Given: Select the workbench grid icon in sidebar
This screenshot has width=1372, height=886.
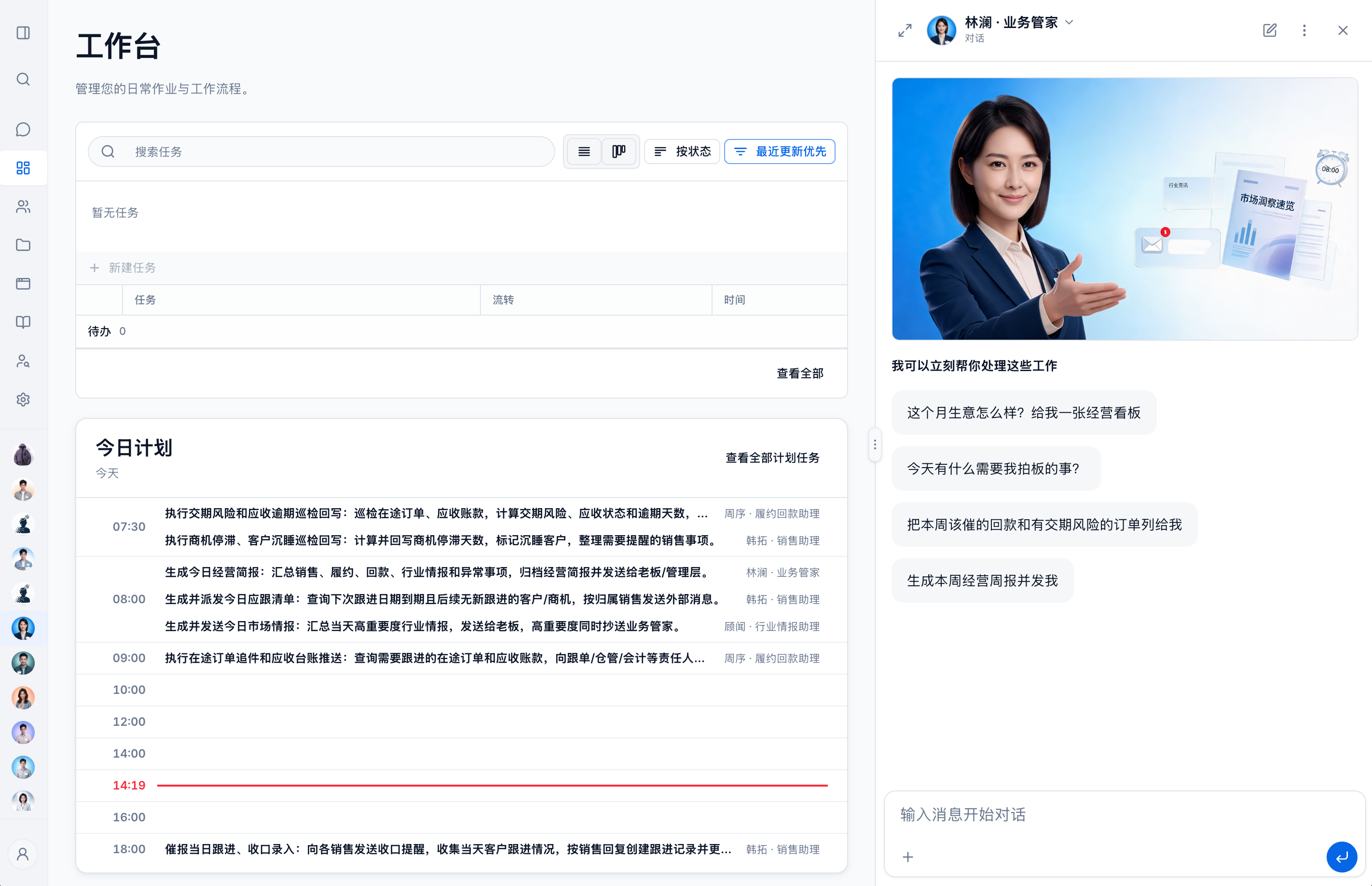Looking at the screenshot, I should tap(23, 168).
